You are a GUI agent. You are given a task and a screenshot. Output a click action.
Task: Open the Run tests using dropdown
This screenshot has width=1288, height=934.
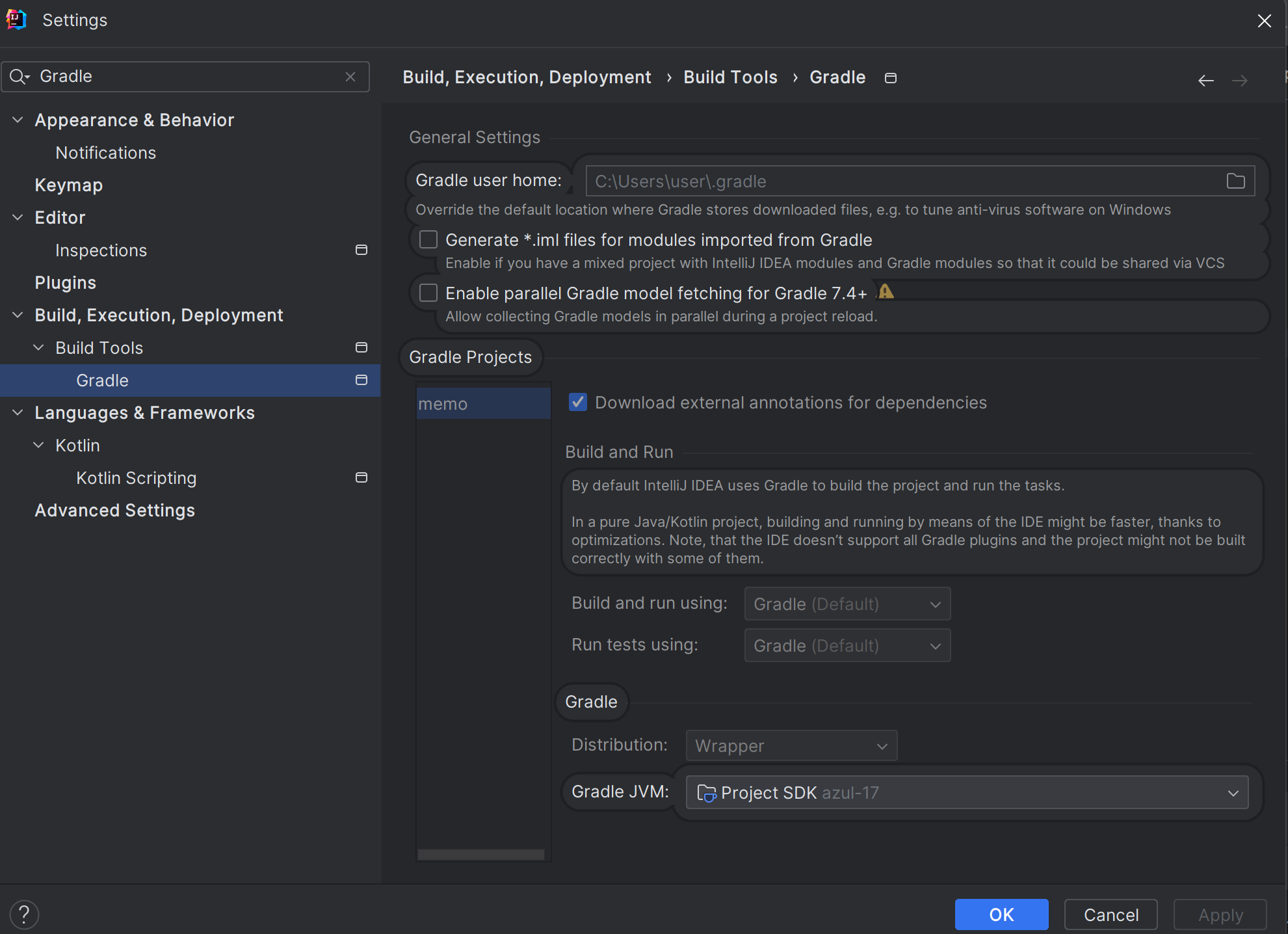(x=847, y=645)
